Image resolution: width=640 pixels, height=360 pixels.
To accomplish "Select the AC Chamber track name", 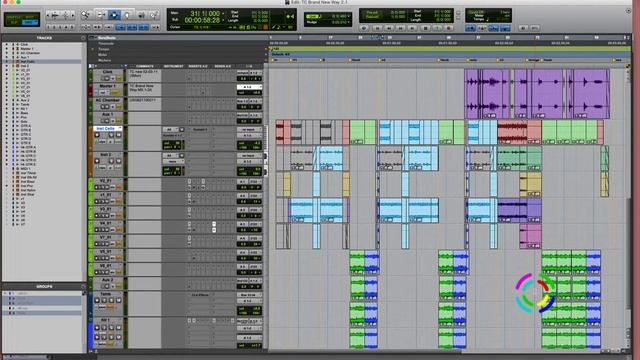I will (x=108, y=100).
